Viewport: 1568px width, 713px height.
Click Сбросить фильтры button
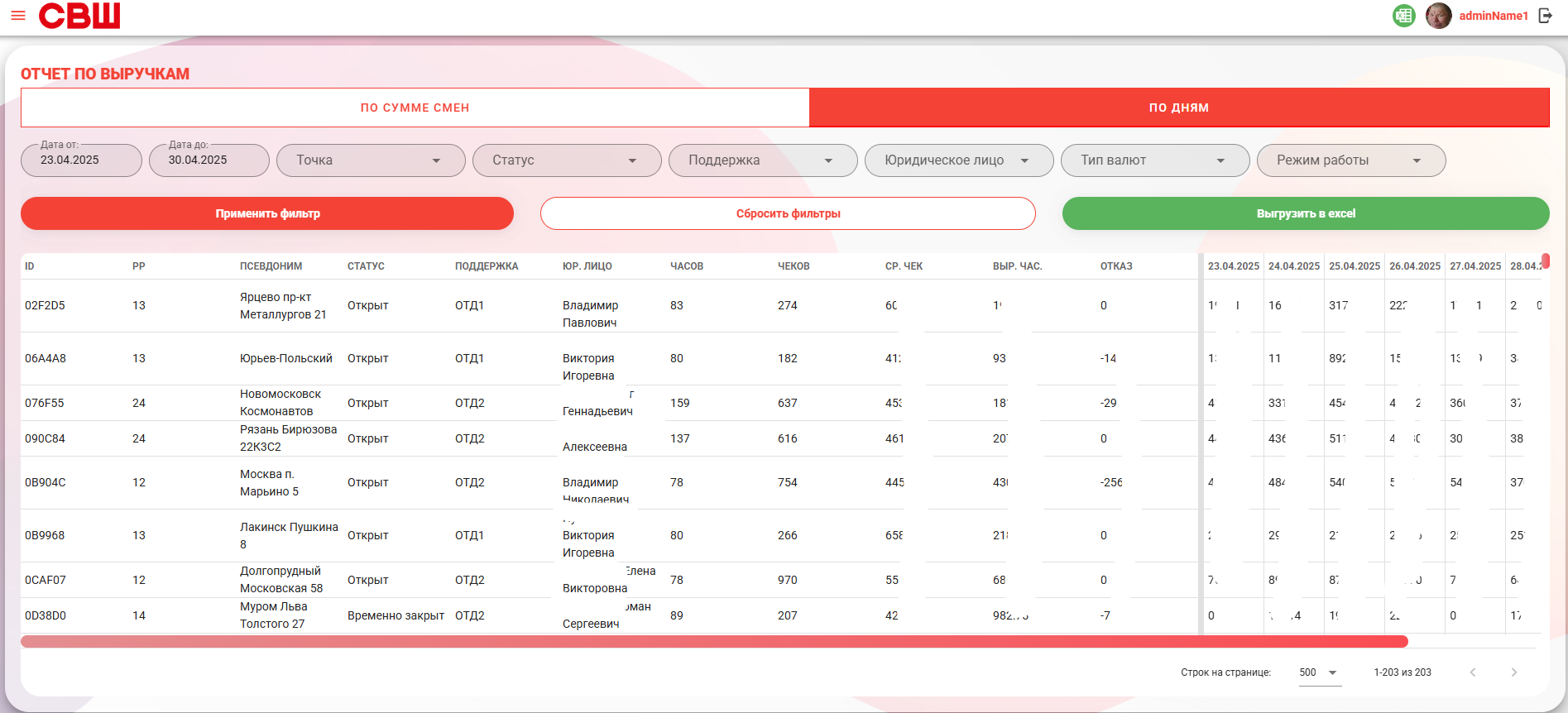(788, 213)
